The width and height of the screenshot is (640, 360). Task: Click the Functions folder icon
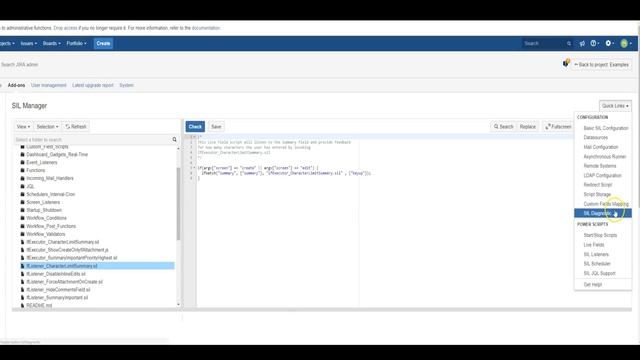point(22,170)
